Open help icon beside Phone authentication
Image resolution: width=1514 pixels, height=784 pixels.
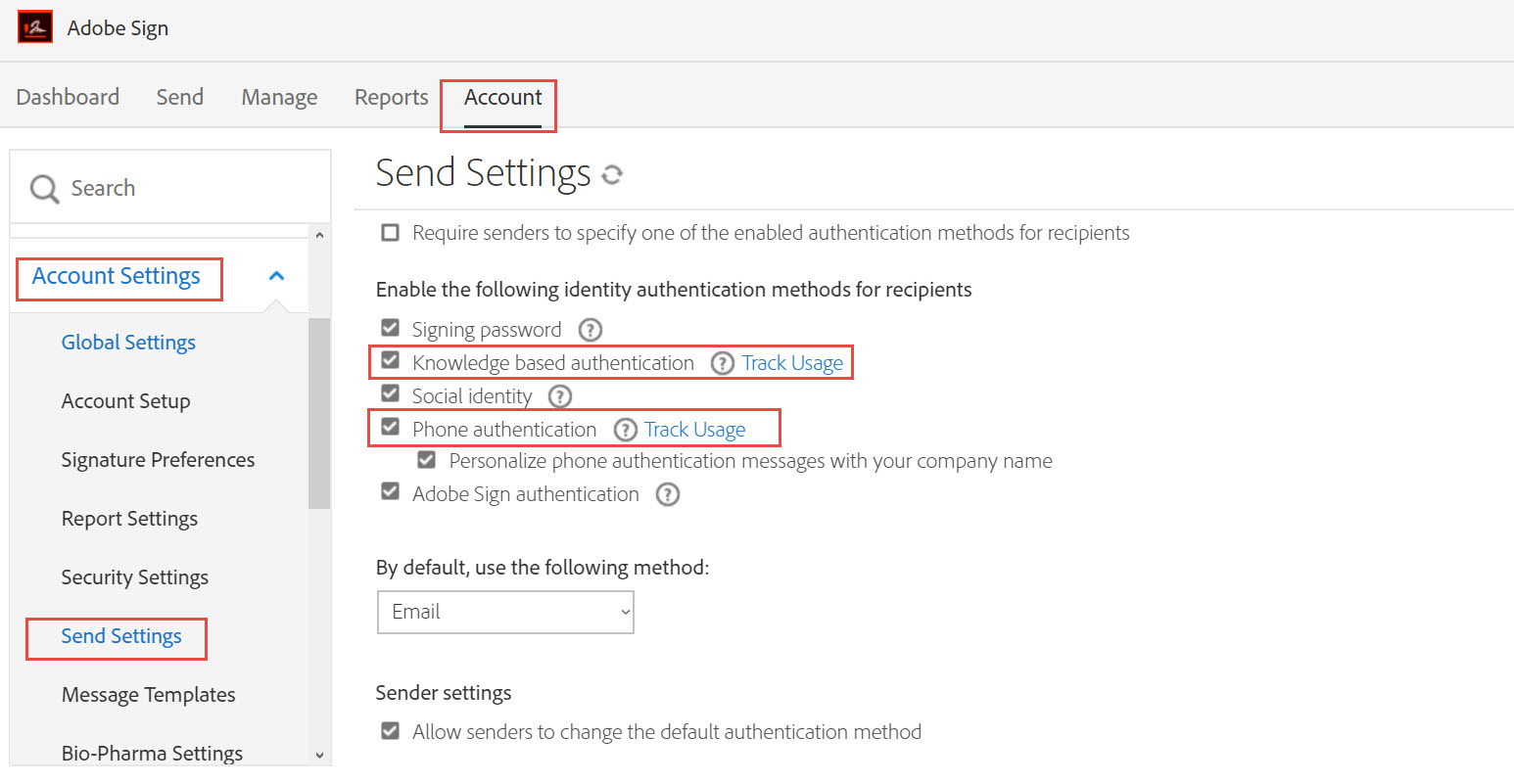[x=624, y=429]
